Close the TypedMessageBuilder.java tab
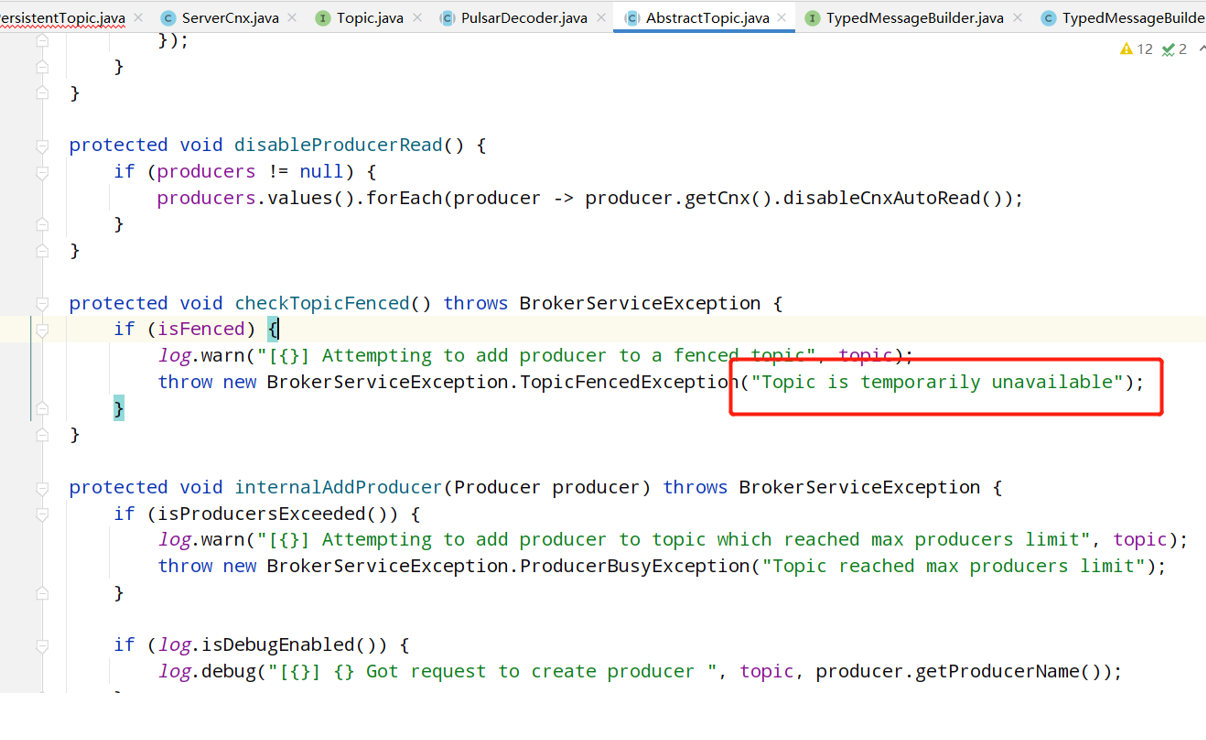Screen dimensions: 1206x740 1017,18
